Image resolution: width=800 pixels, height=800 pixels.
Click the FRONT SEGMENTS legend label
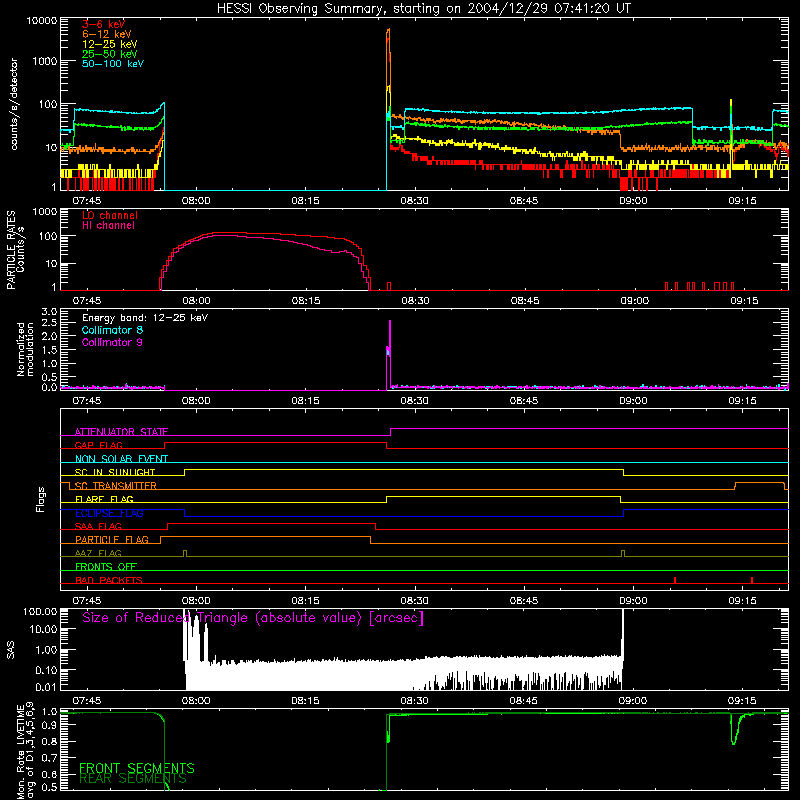pyautogui.click(x=137, y=768)
